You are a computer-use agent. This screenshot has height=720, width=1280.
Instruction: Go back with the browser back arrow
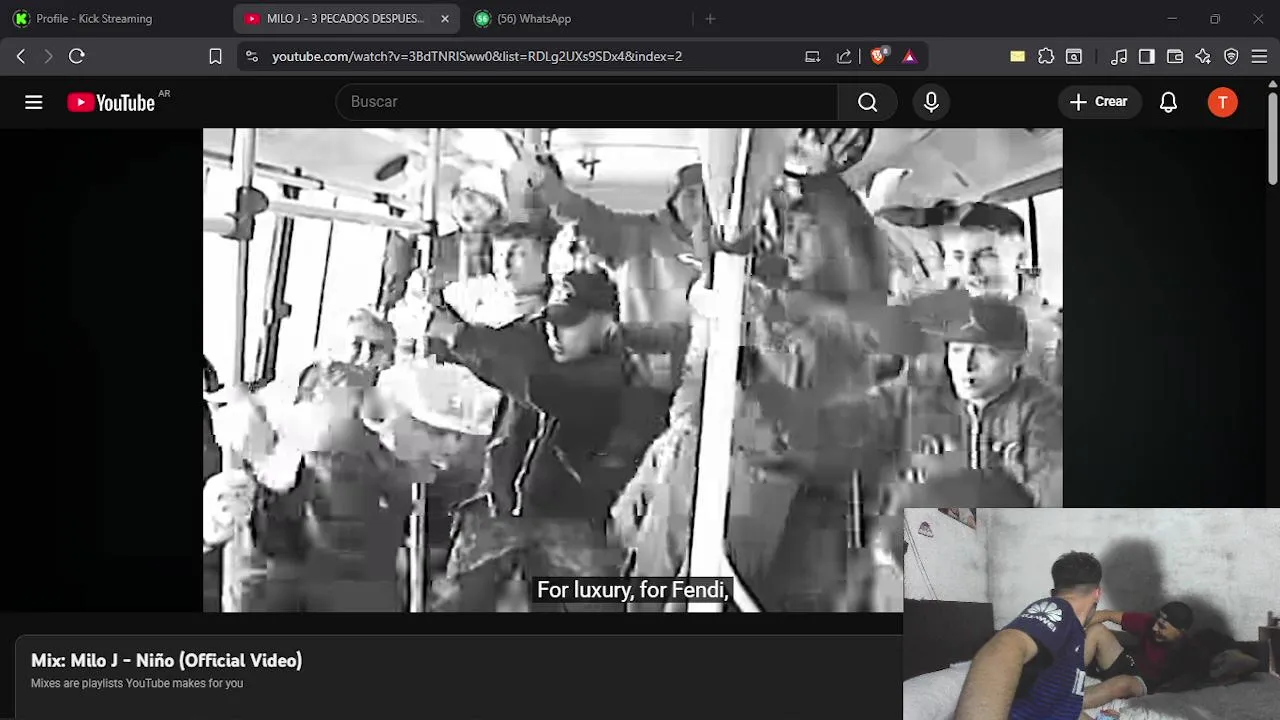click(21, 56)
